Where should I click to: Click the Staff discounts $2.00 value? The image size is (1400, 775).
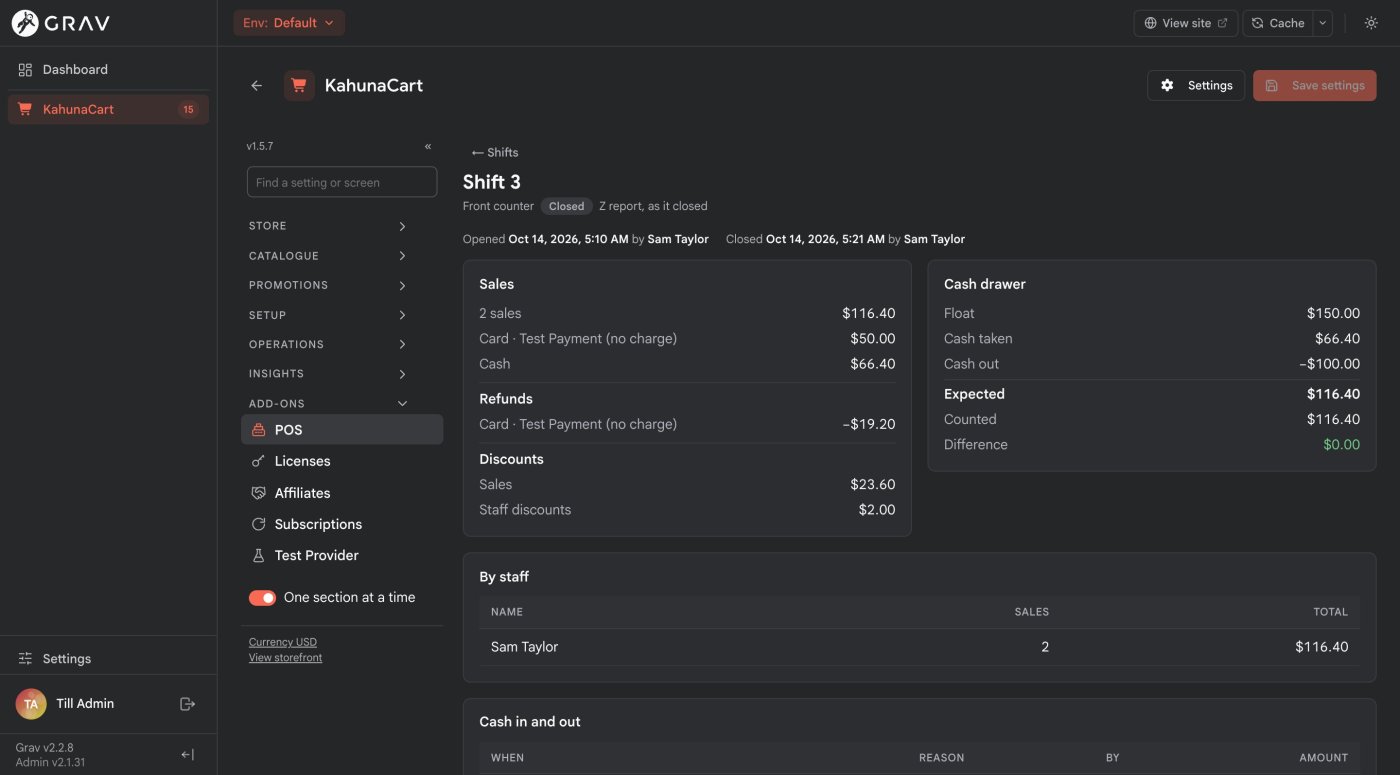877,510
